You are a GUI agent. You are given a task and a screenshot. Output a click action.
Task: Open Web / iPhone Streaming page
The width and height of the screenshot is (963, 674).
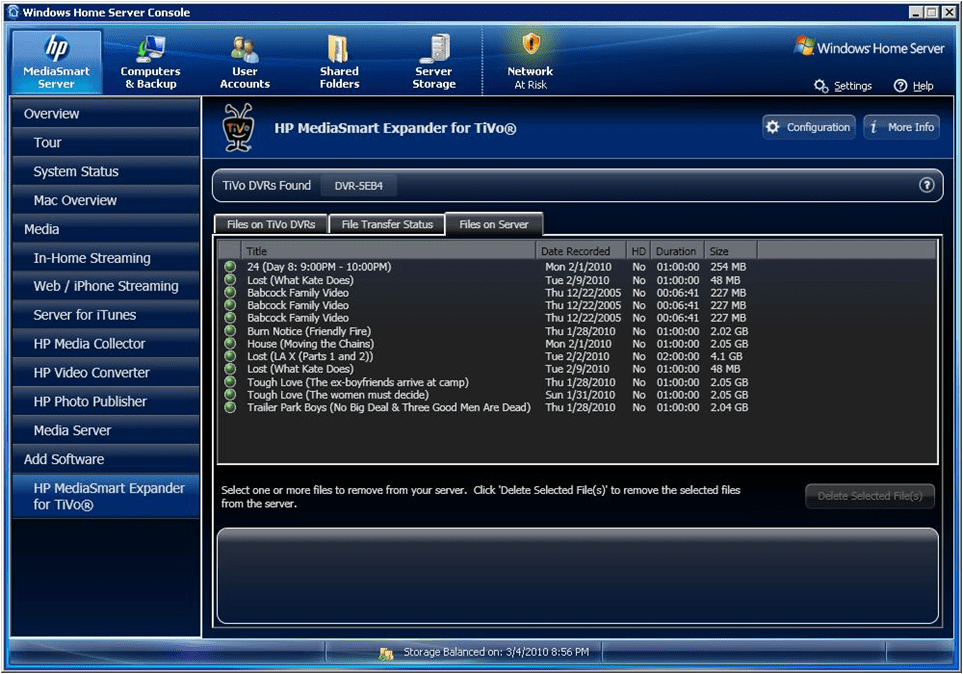(106, 286)
